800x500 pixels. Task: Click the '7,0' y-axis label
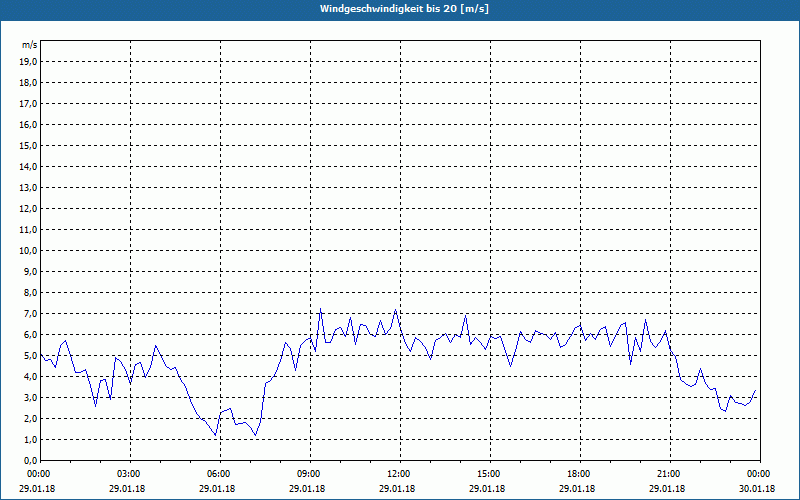(31, 313)
